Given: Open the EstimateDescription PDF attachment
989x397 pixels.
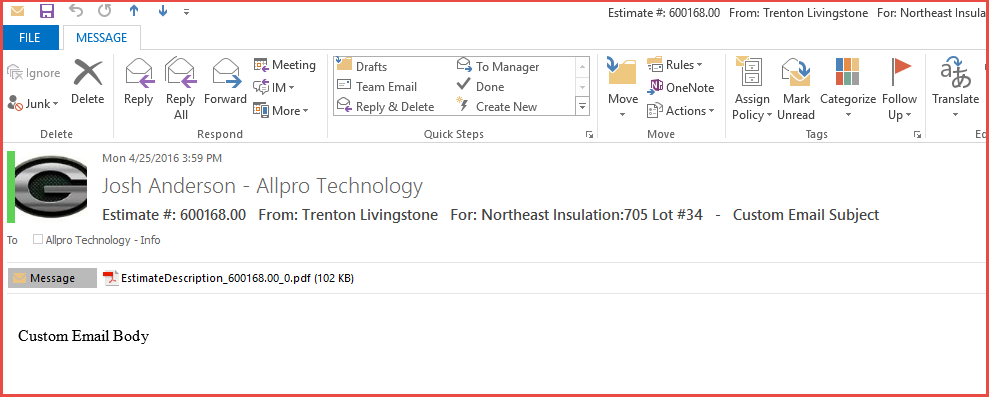Looking at the screenshot, I should coord(229,278).
